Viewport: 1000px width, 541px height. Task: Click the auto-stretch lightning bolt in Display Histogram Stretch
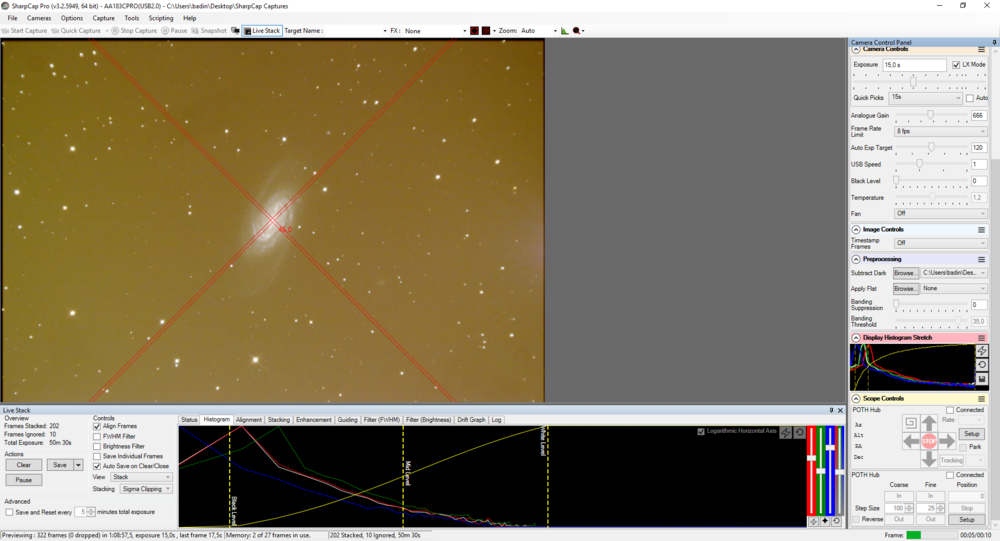pos(982,351)
